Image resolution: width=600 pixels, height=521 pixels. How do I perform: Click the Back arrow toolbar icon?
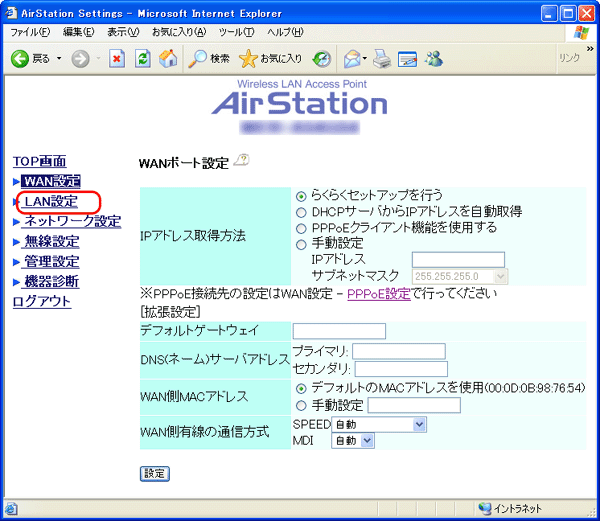20,59
